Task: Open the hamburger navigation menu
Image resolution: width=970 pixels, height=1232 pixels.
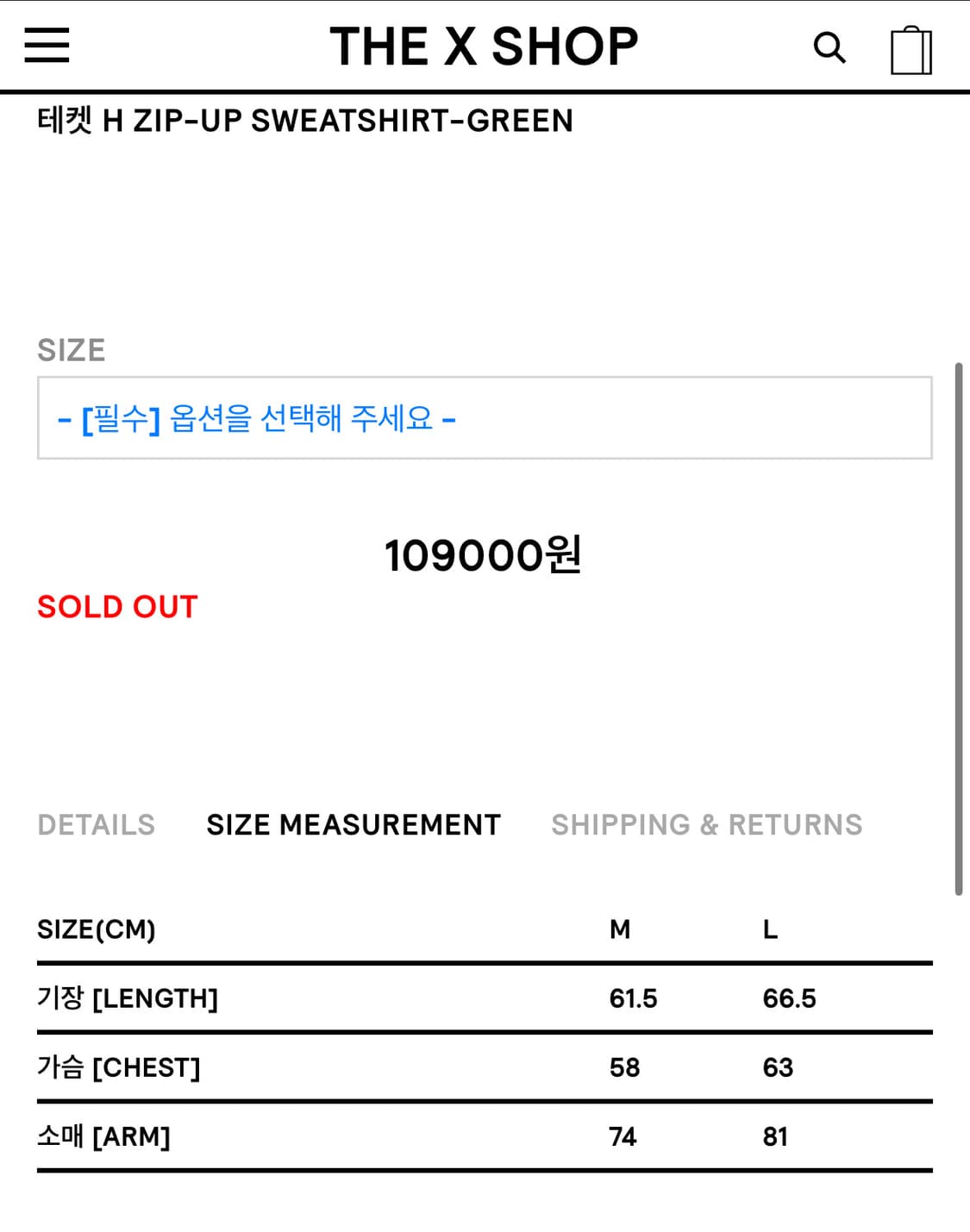Action: [x=47, y=46]
